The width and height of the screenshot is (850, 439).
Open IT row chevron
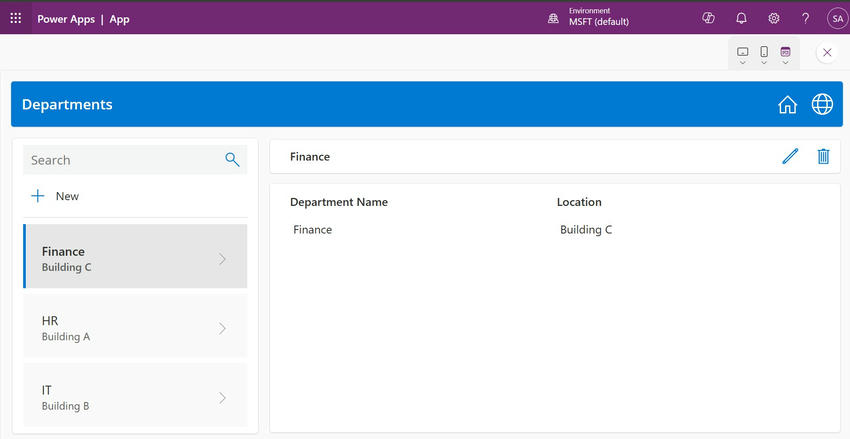[x=222, y=398]
